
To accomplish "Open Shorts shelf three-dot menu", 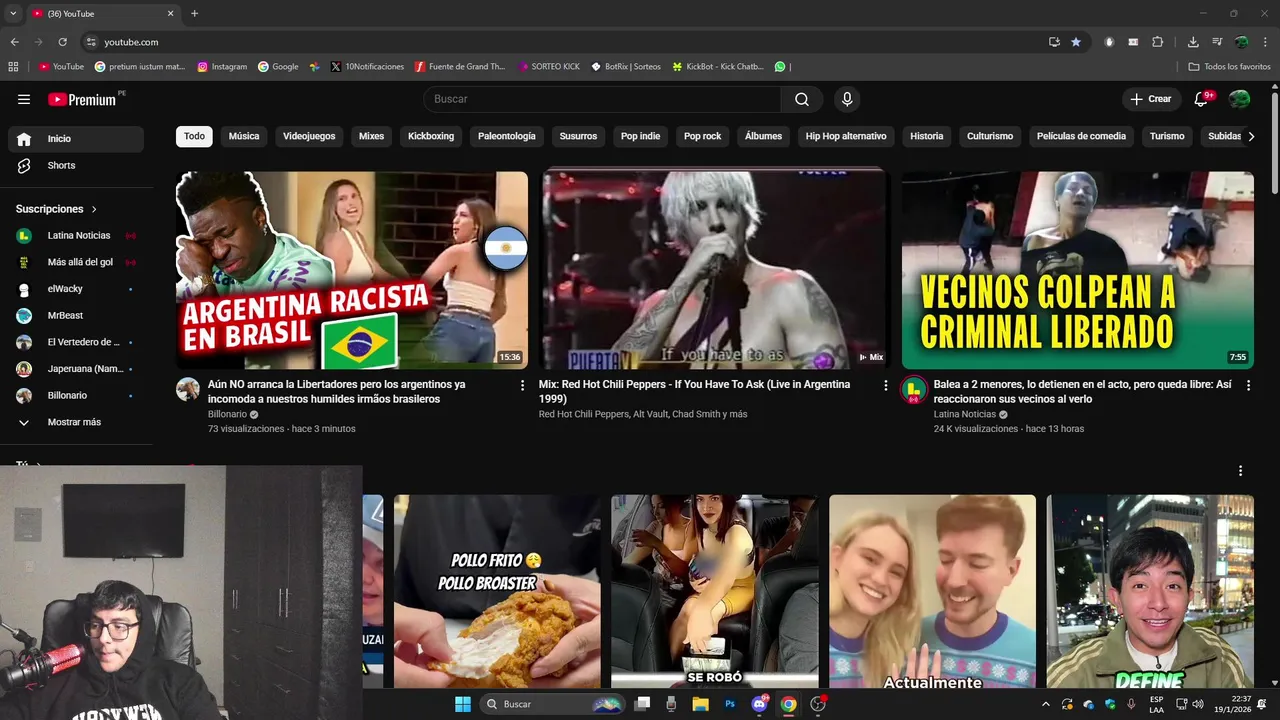I will click(1240, 471).
